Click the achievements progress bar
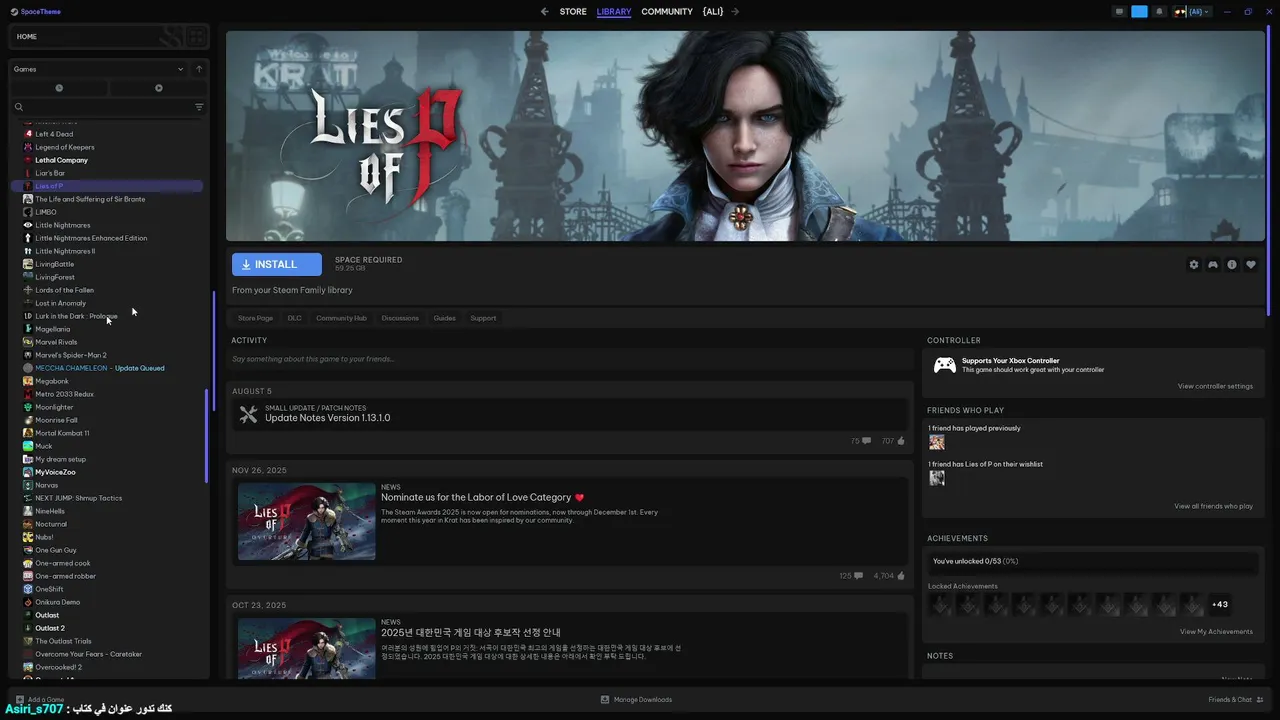Screen dimensions: 1280x720 [x=1093, y=562]
